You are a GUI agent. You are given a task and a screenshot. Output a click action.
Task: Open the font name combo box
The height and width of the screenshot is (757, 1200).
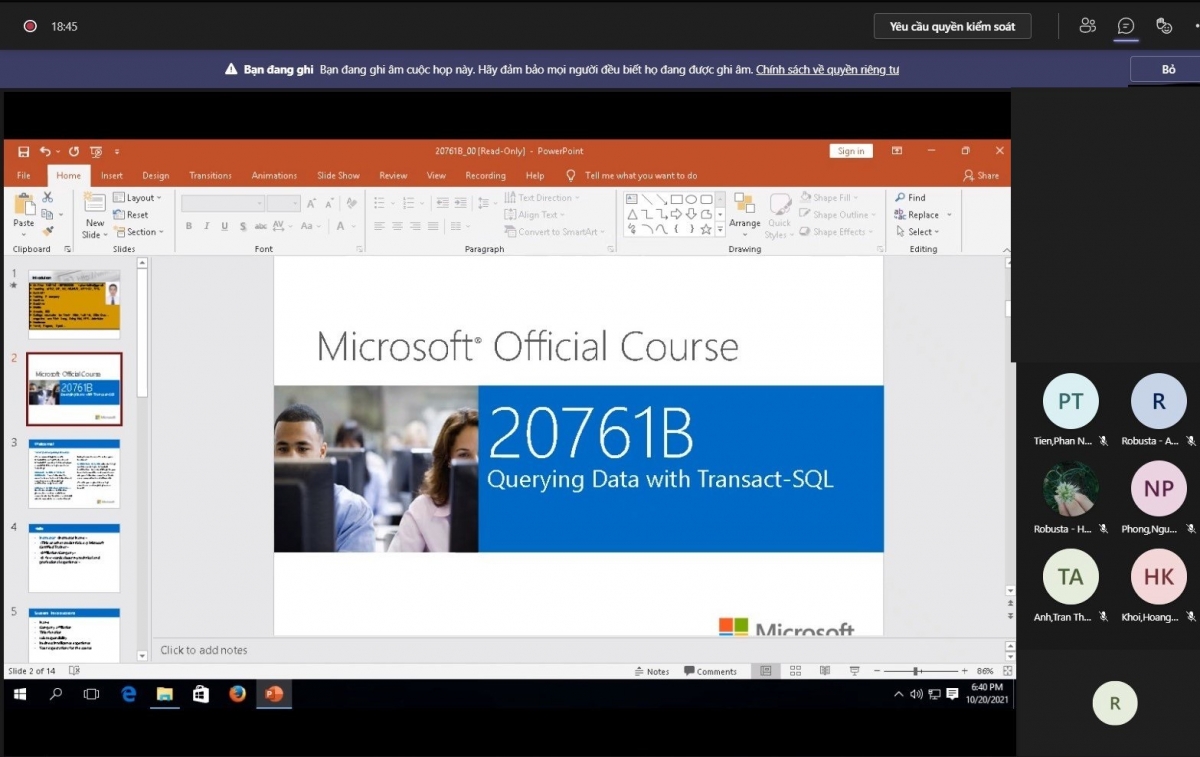[222, 203]
